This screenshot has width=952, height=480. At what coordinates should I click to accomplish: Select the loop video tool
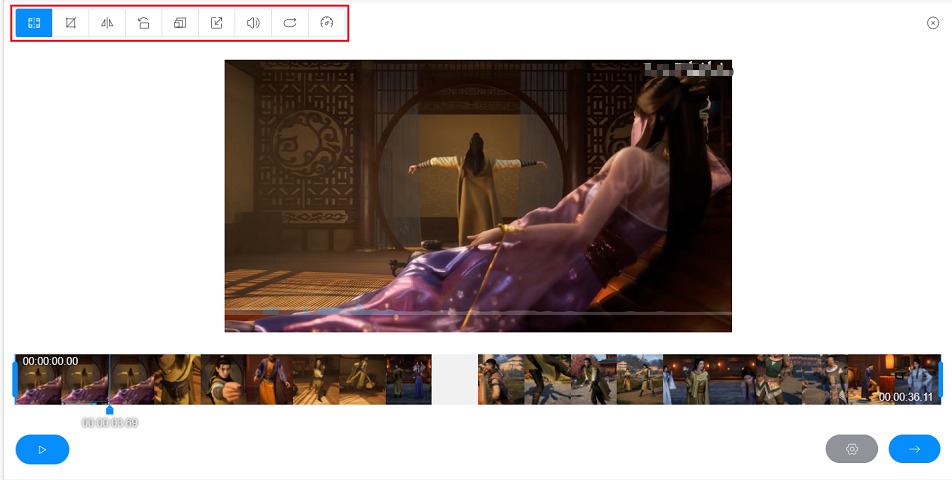(x=290, y=23)
